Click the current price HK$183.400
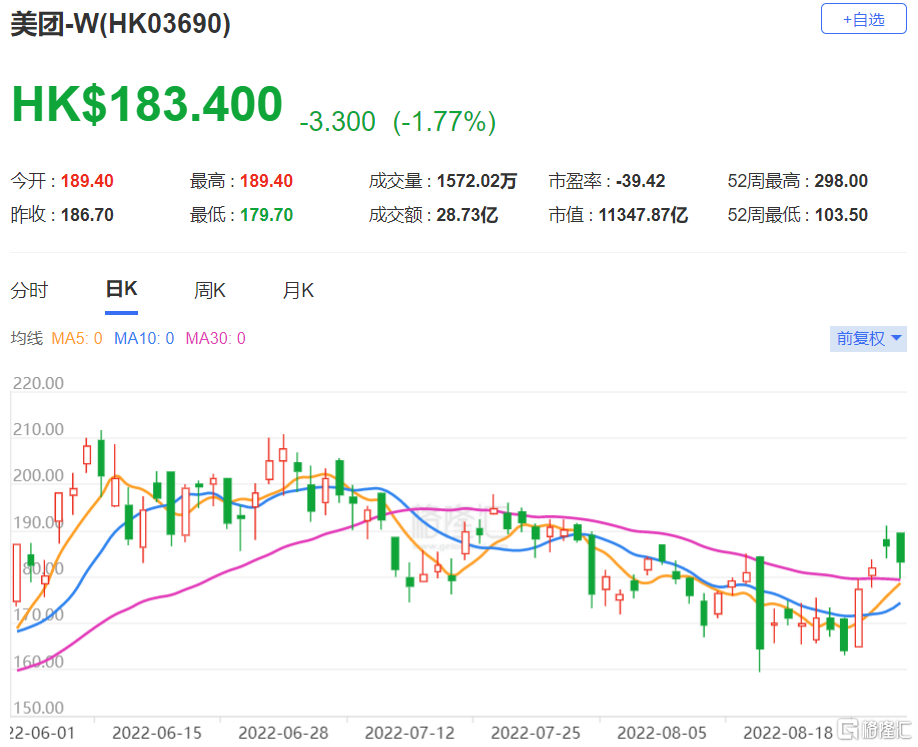The height and width of the screenshot is (747, 918). (147, 104)
